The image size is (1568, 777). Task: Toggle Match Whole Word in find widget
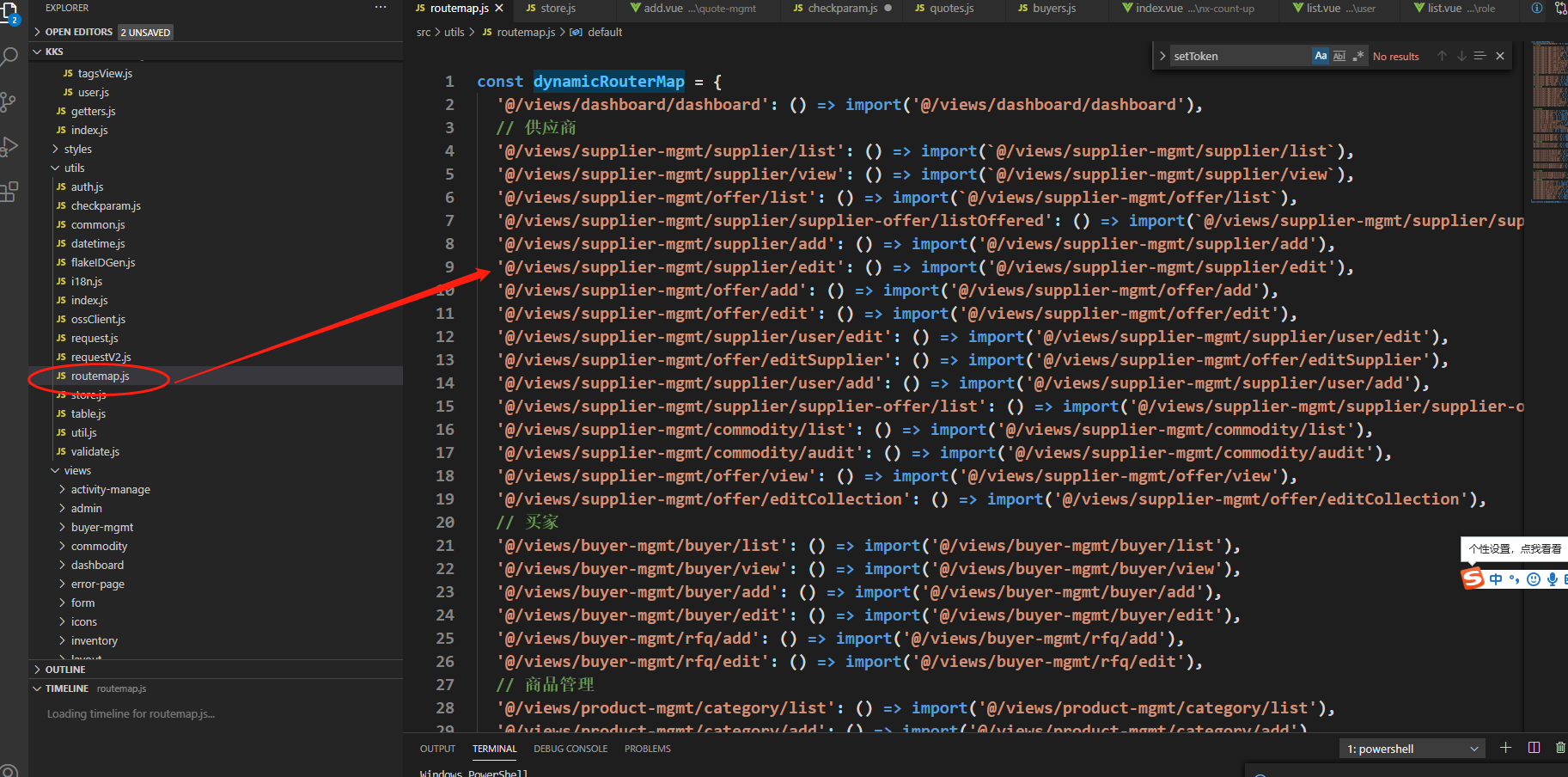pos(1339,56)
